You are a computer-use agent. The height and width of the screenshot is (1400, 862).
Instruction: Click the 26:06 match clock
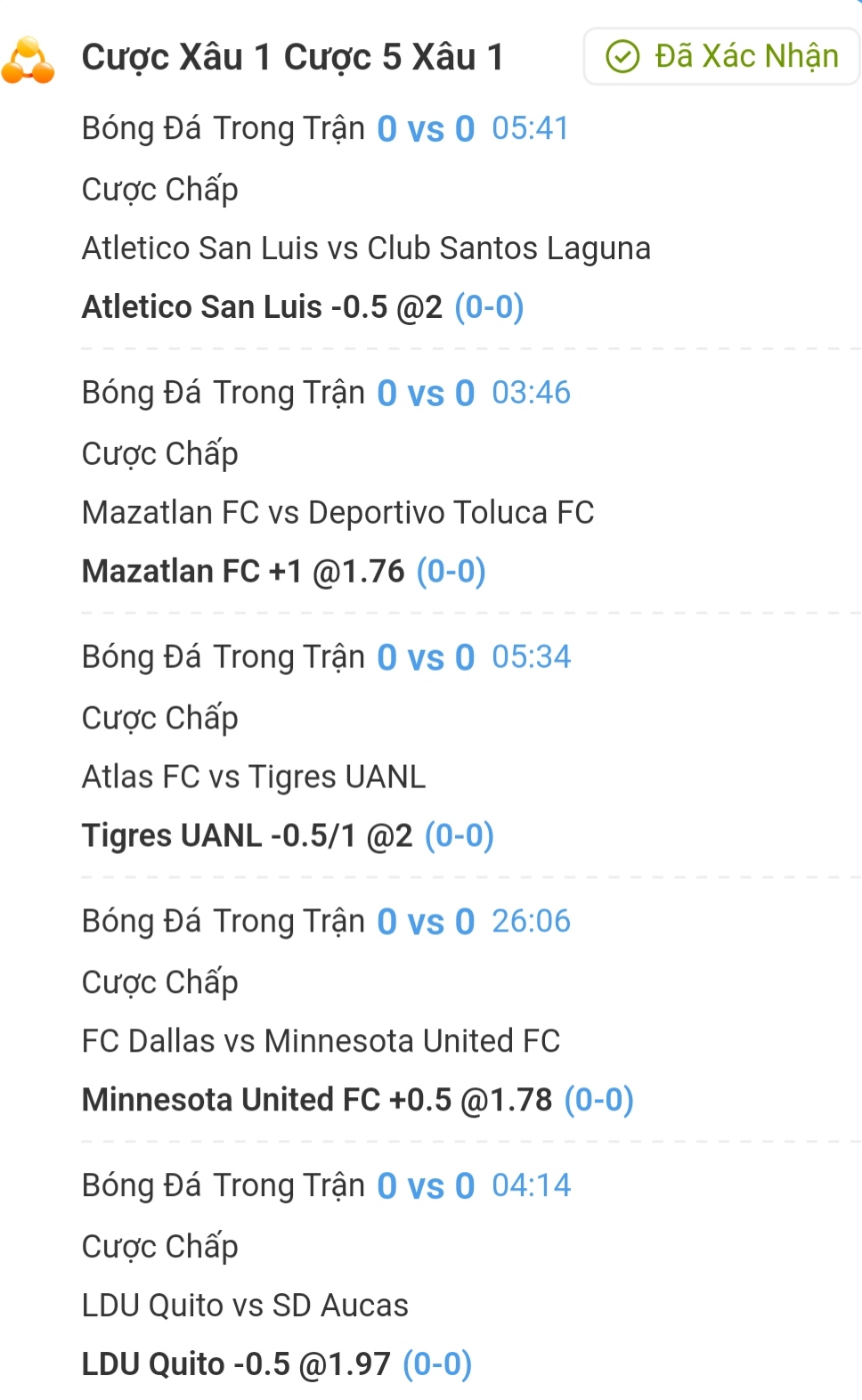point(531,922)
